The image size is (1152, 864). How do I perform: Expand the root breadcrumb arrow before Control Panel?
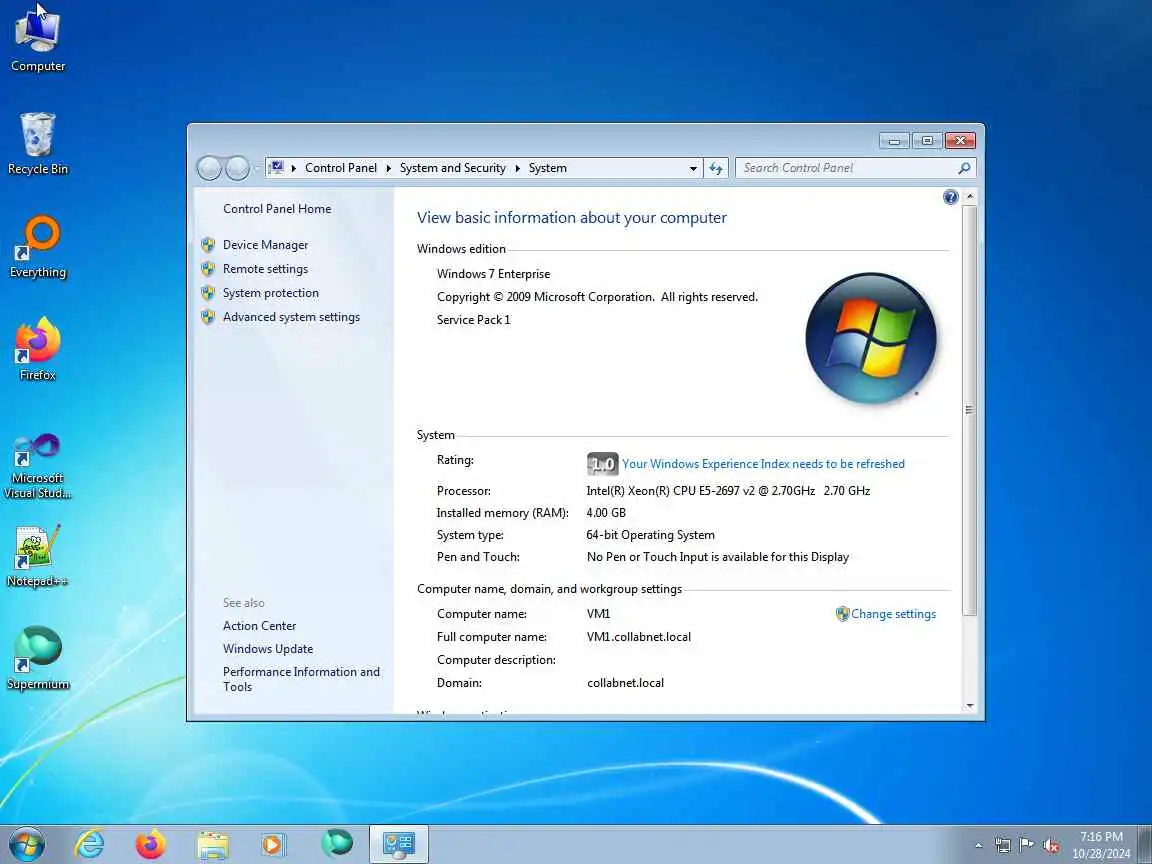[293, 168]
